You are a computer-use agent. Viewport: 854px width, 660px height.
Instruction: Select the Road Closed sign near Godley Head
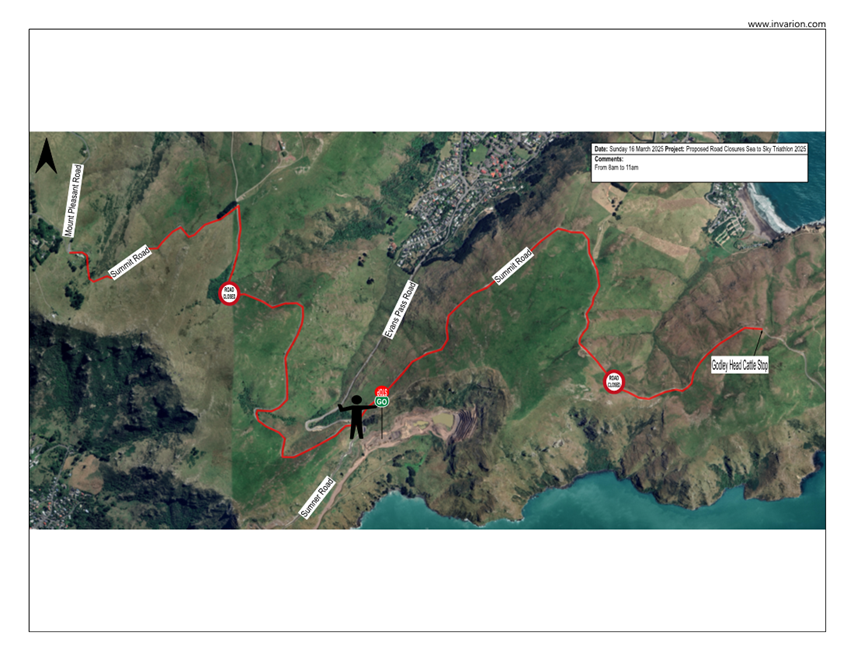click(x=614, y=382)
